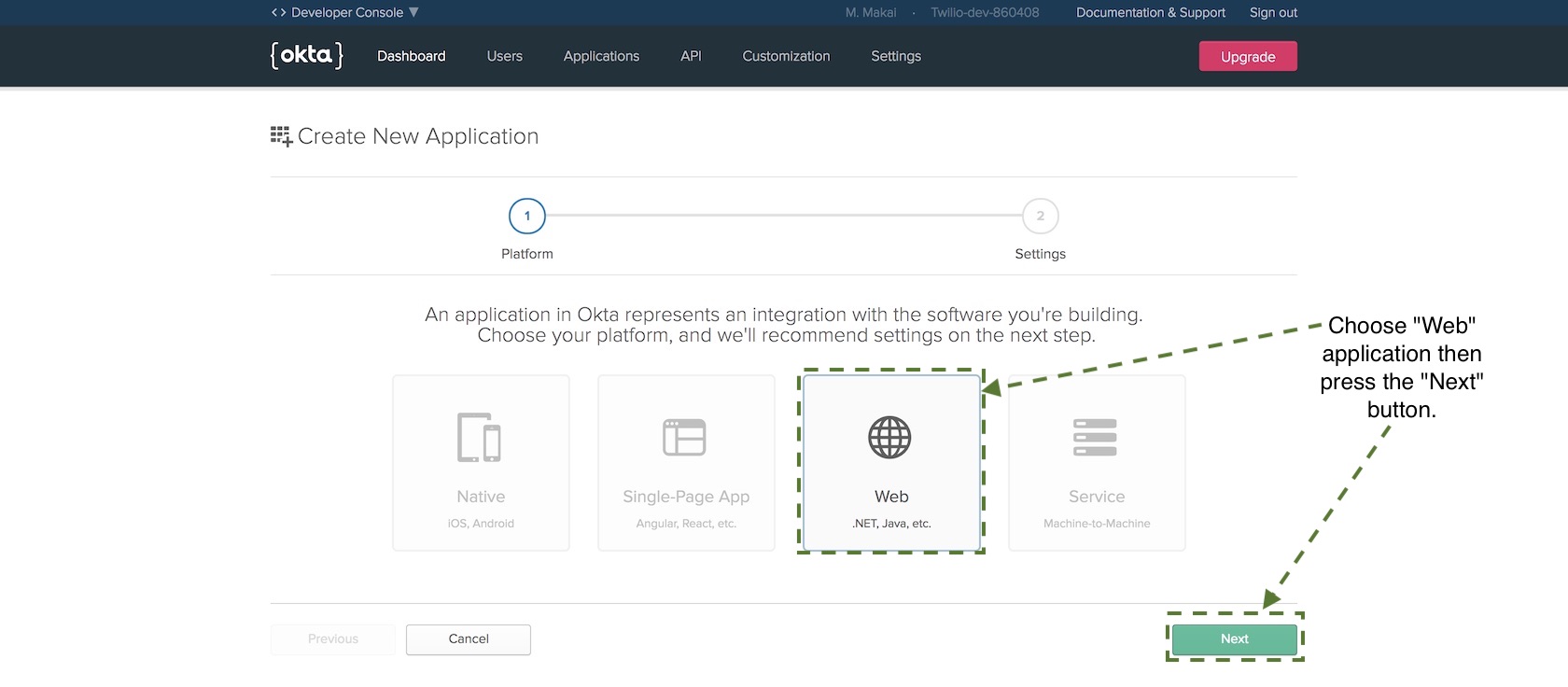1568x687 pixels.
Task: Click the Developer Console code brackets icon
Action: click(278, 12)
